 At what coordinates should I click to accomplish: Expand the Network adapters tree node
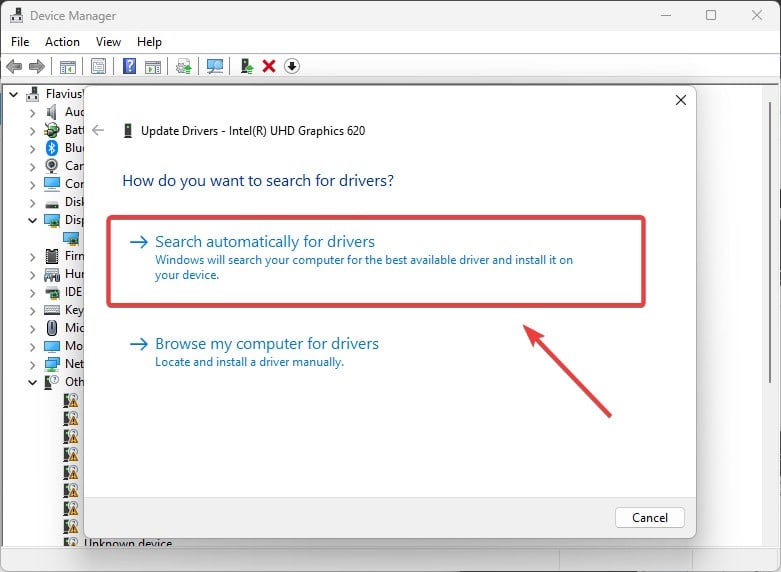(x=32, y=364)
